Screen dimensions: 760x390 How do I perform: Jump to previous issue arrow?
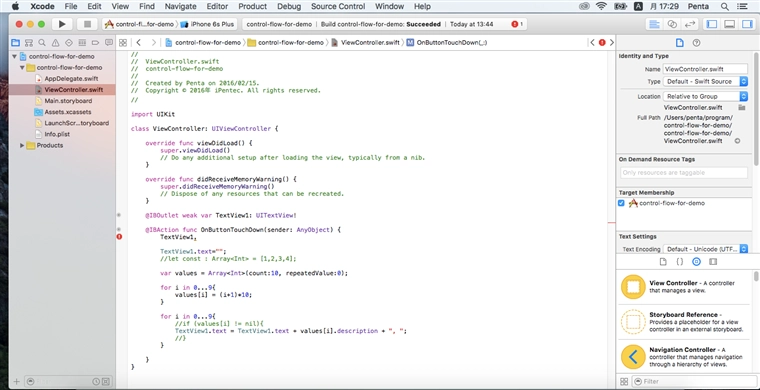tap(592, 43)
